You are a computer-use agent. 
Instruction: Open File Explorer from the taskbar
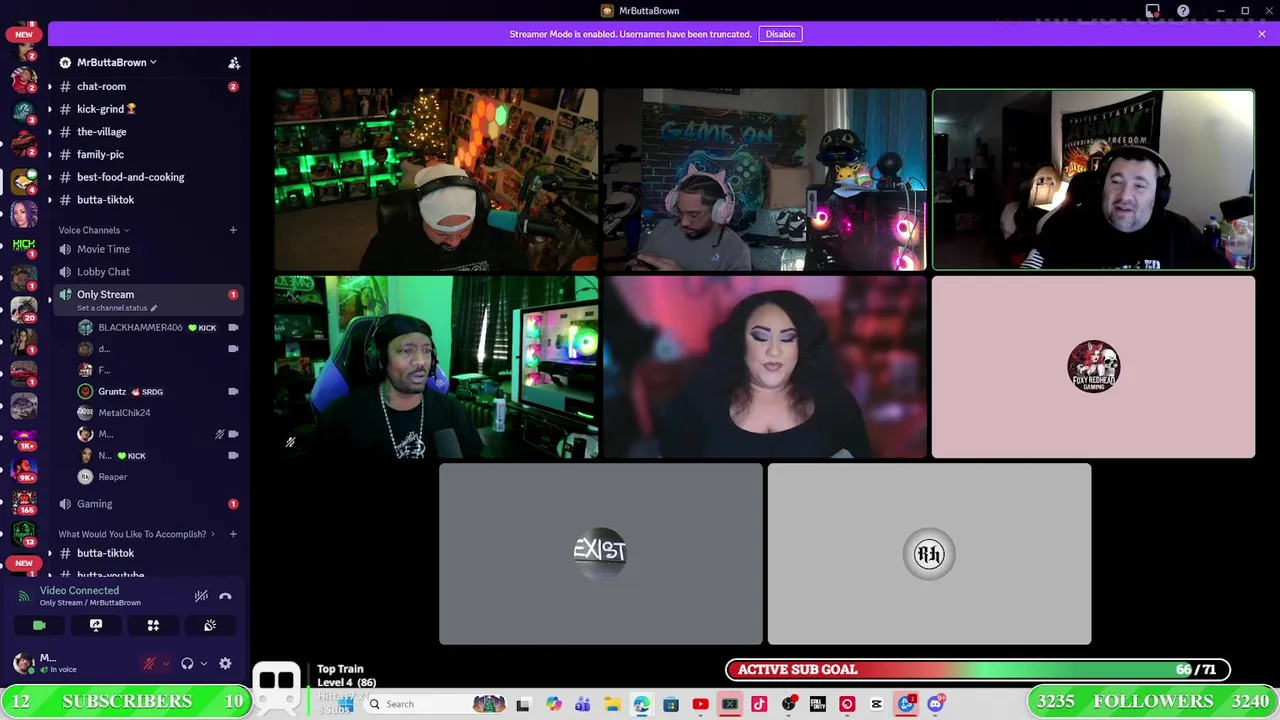tap(612, 704)
